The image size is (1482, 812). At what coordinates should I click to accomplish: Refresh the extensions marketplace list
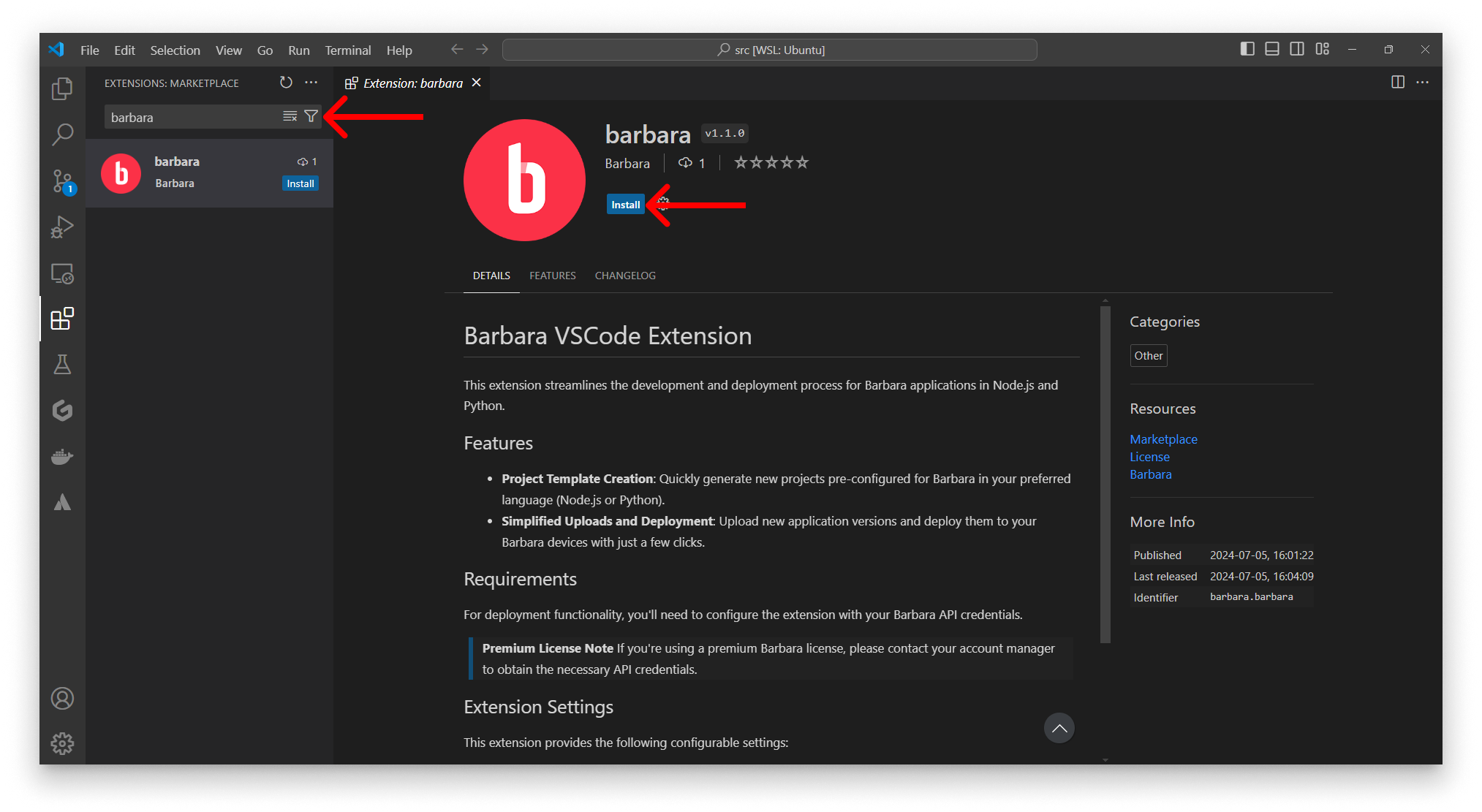pos(286,83)
